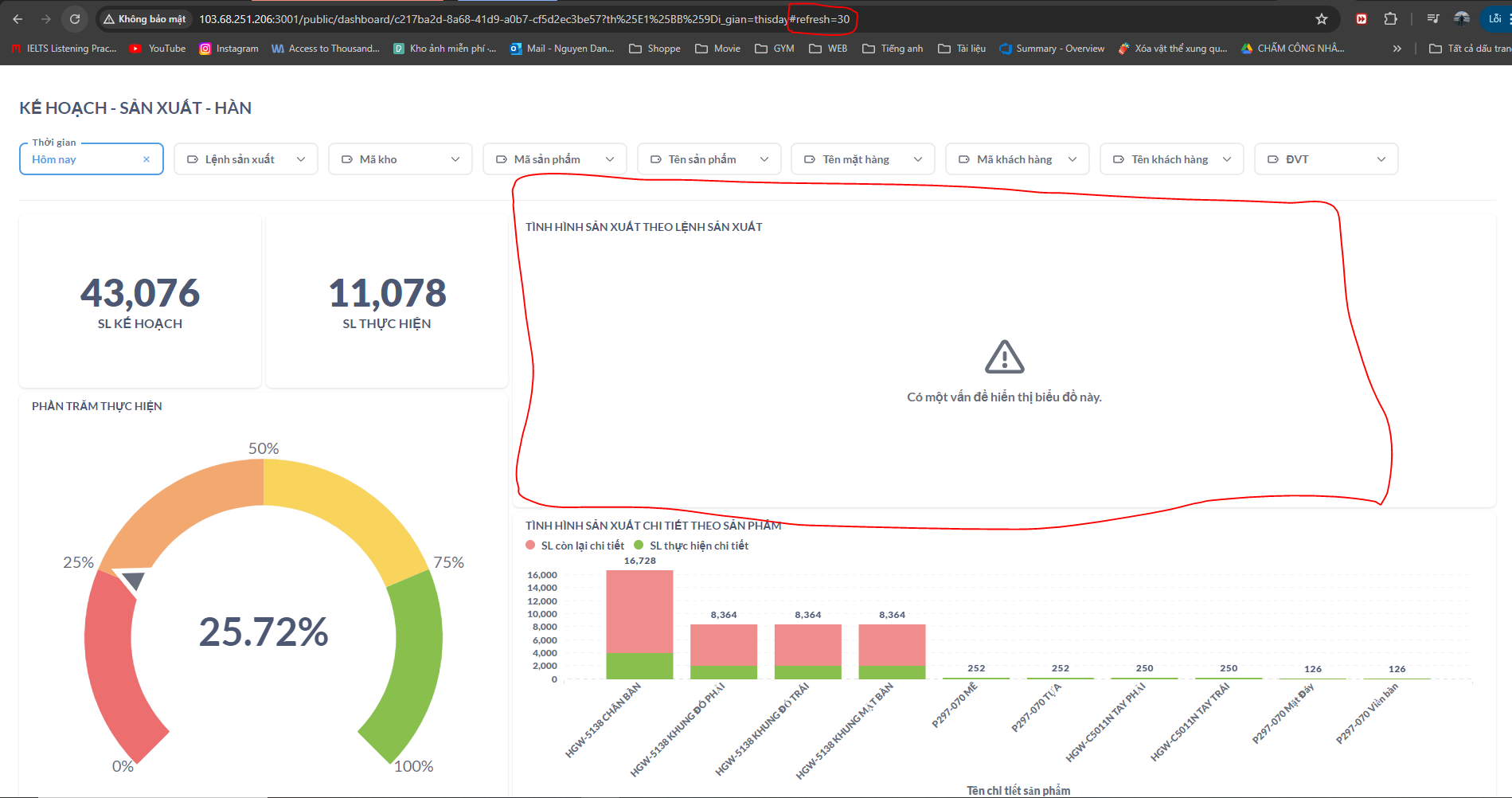Click the back navigation arrow
1512x798 pixels.
(x=18, y=18)
